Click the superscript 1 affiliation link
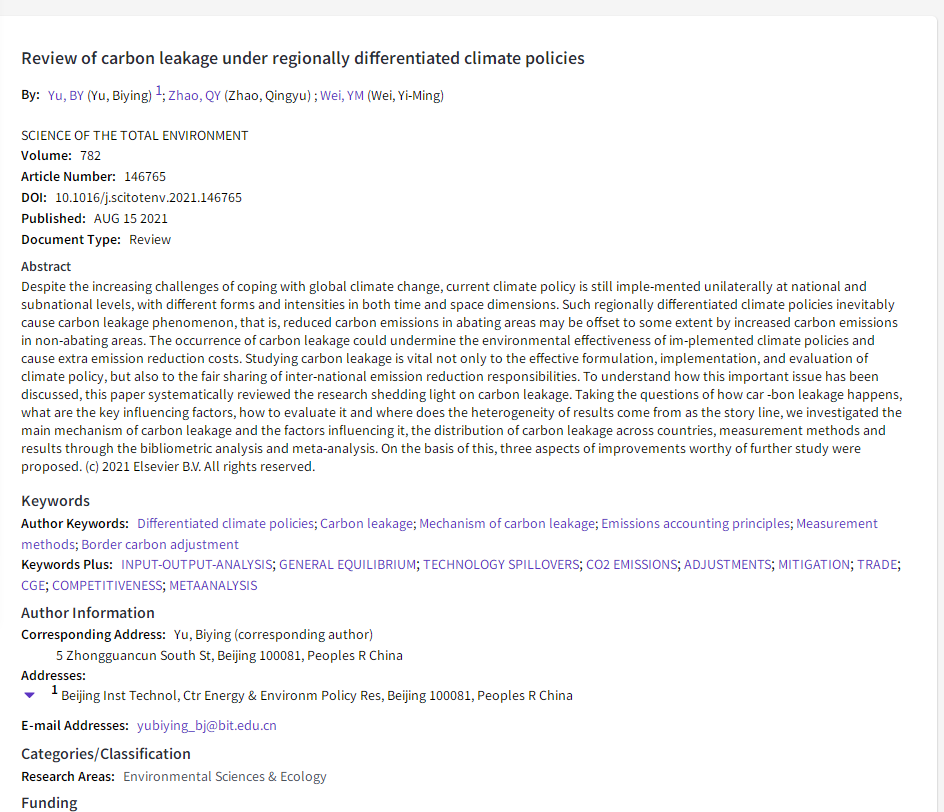The width and height of the screenshot is (944, 812). point(159,92)
